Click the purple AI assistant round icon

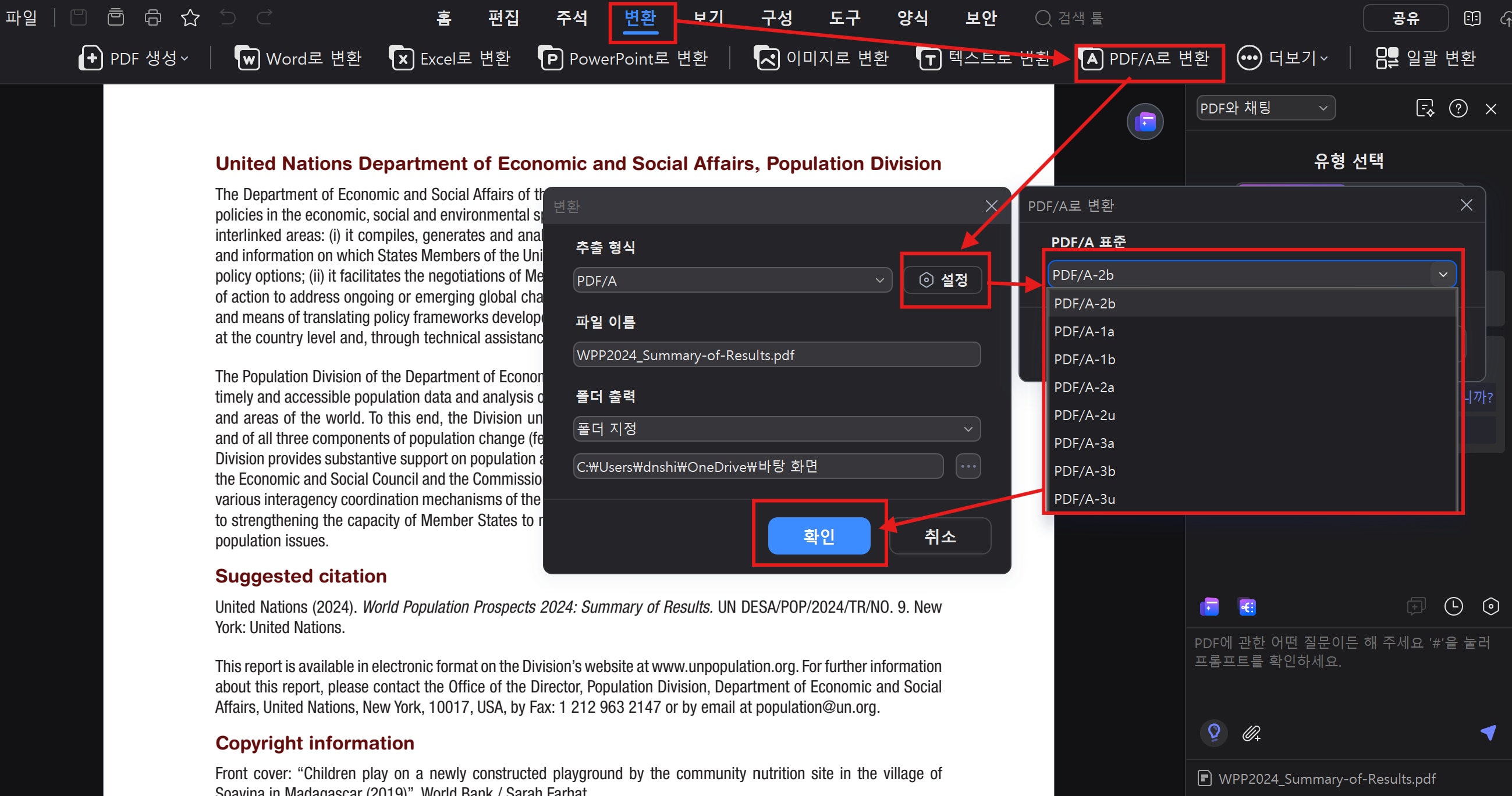tap(1145, 122)
